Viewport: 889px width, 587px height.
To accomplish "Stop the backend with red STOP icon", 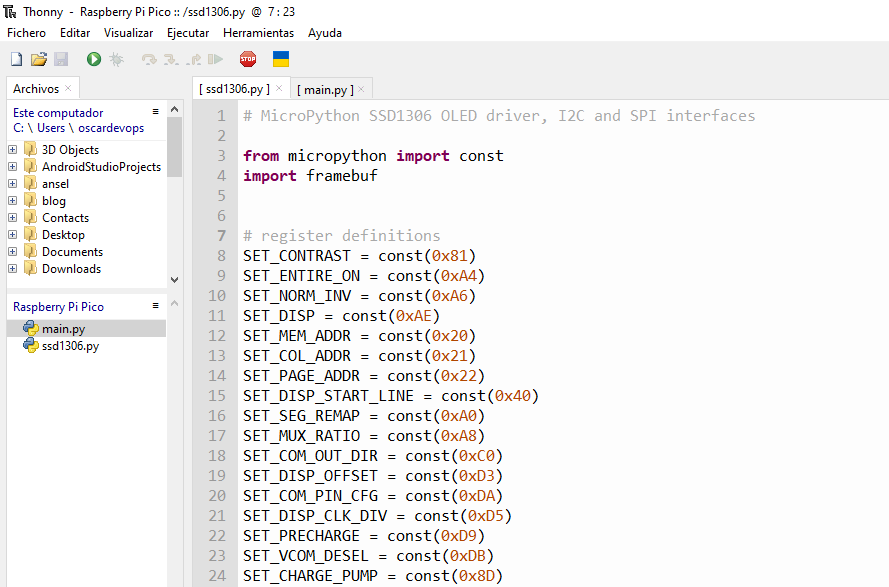I will pyautogui.click(x=248, y=59).
